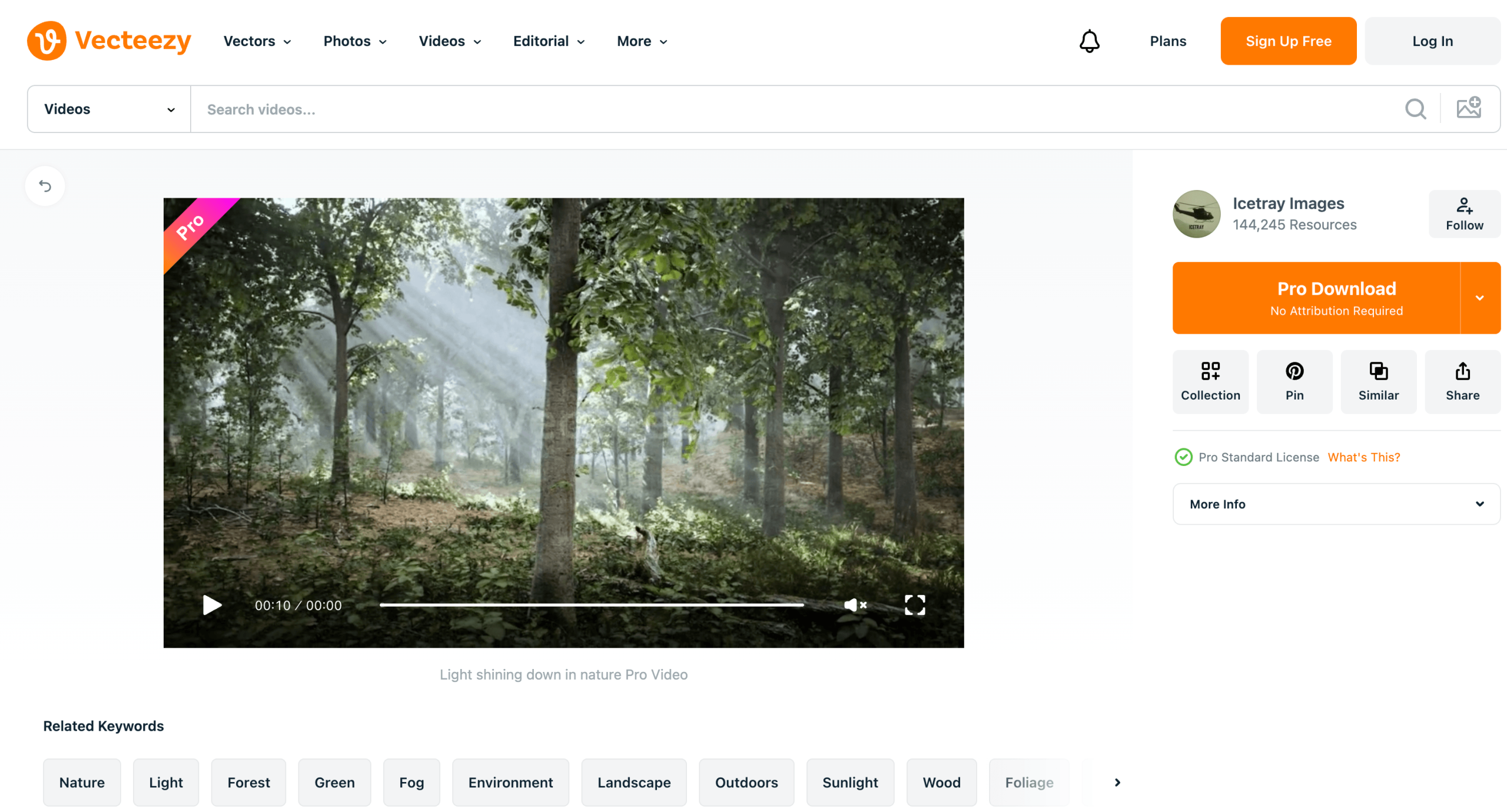The height and width of the screenshot is (812, 1507).
Task: Play the forest video
Action: 212,605
